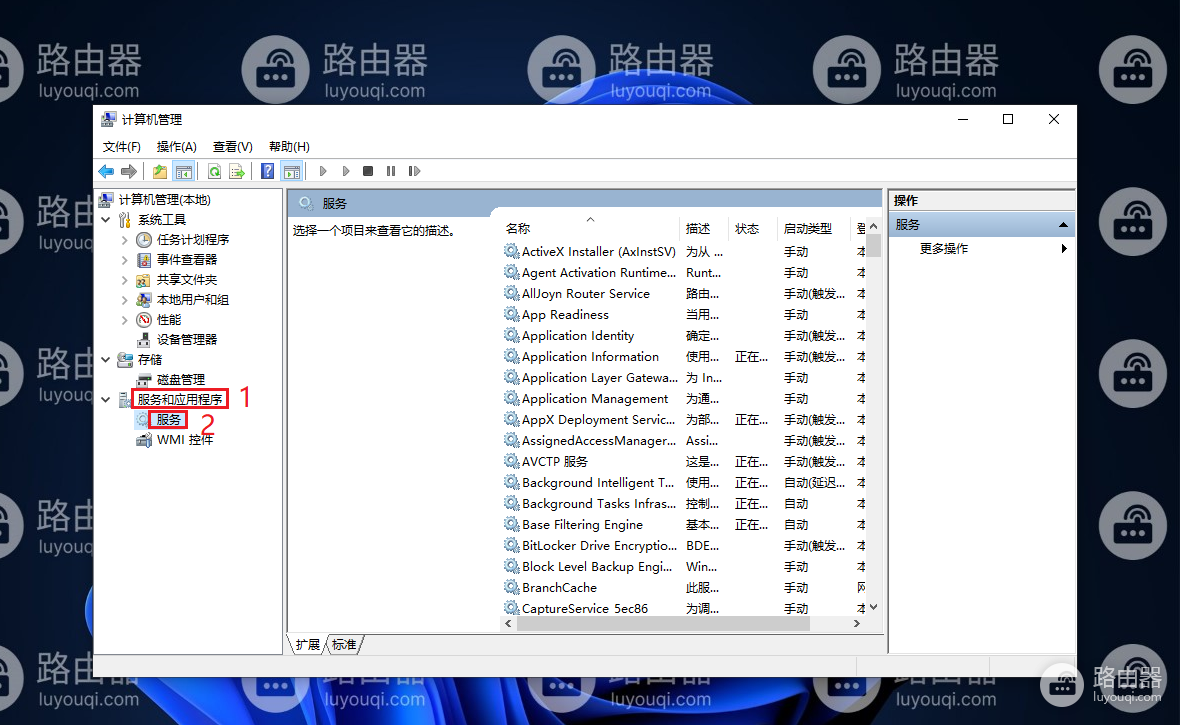Click the 本地用户和组 tree icon
Image resolution: width=1180 pixels, height=725 pixels.
(x=144, y=300)
